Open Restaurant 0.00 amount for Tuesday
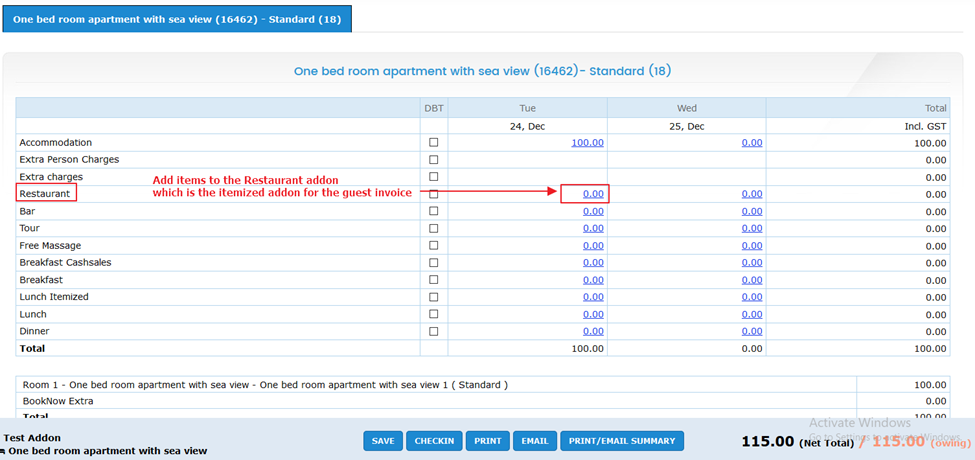975x460 pixels. 593,194
